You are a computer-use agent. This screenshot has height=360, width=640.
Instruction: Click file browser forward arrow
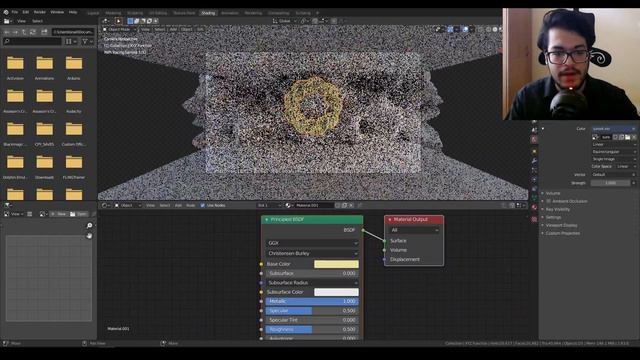(x=16, y=32)
